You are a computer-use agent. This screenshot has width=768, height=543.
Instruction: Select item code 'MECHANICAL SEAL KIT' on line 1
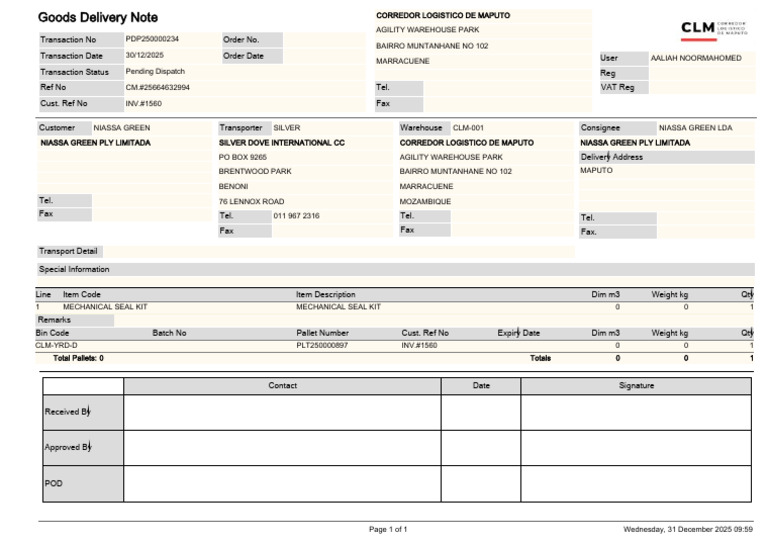click(105, 307)
